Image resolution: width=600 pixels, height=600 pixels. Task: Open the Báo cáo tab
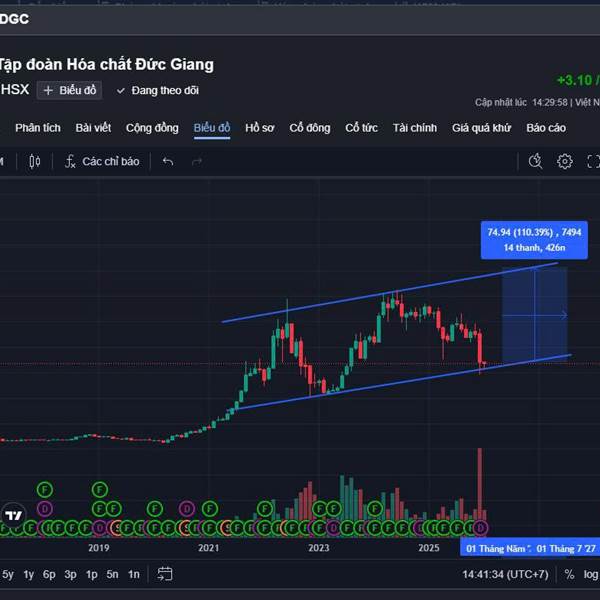tap(546, 128)
